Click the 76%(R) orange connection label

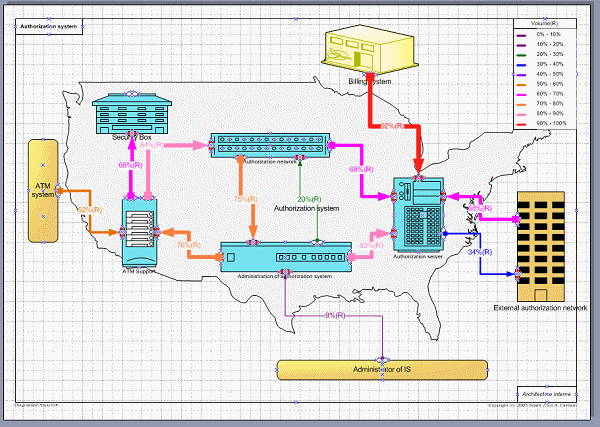pyautogui.click(x=189, y=245)
